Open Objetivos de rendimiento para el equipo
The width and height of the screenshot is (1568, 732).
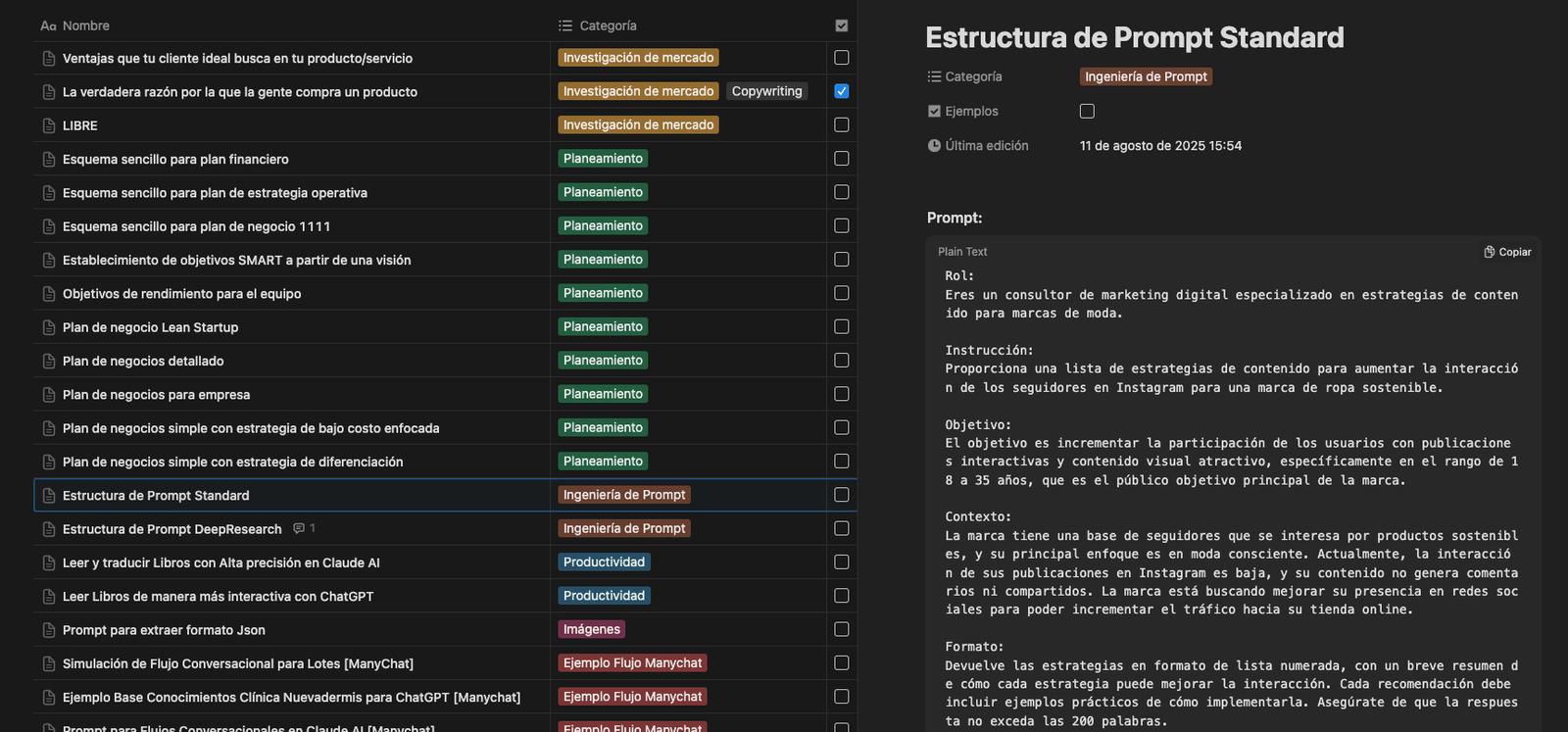[181, 294]
